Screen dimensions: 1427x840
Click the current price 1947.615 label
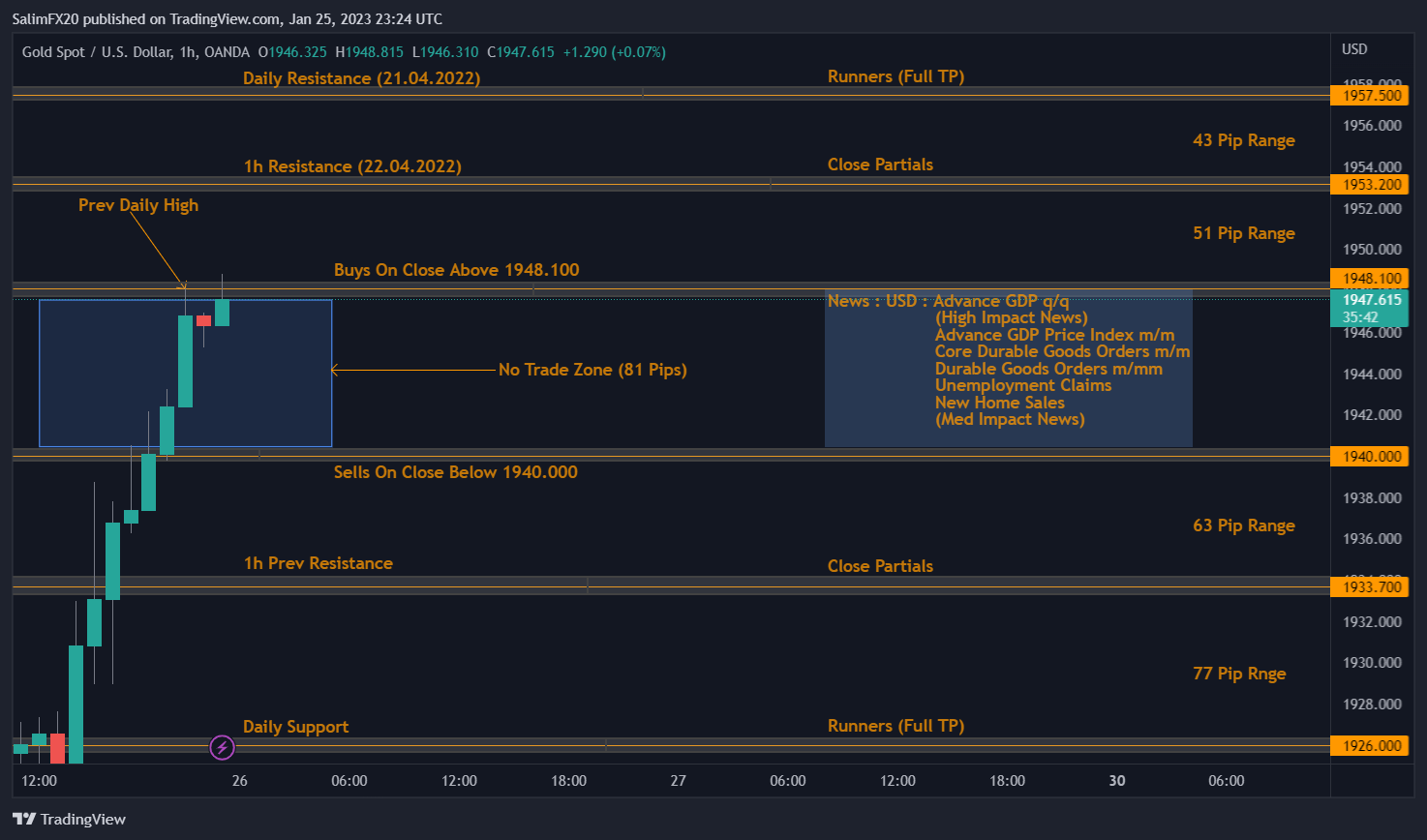(1370, 300)
